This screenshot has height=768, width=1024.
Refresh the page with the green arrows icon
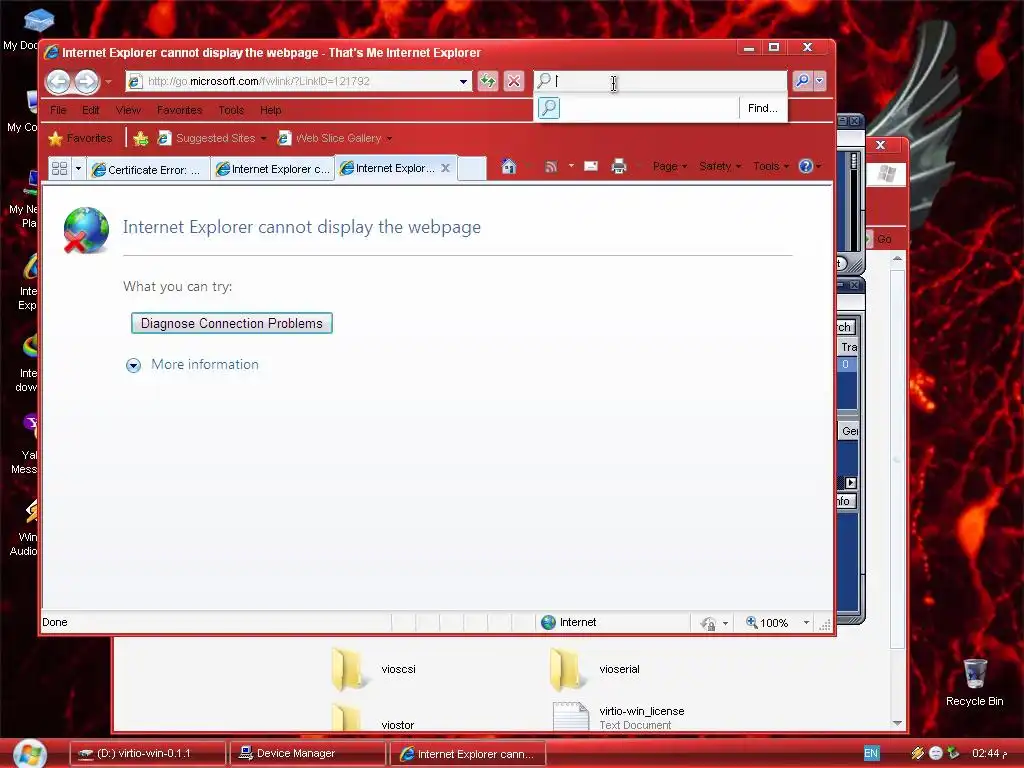488,81
